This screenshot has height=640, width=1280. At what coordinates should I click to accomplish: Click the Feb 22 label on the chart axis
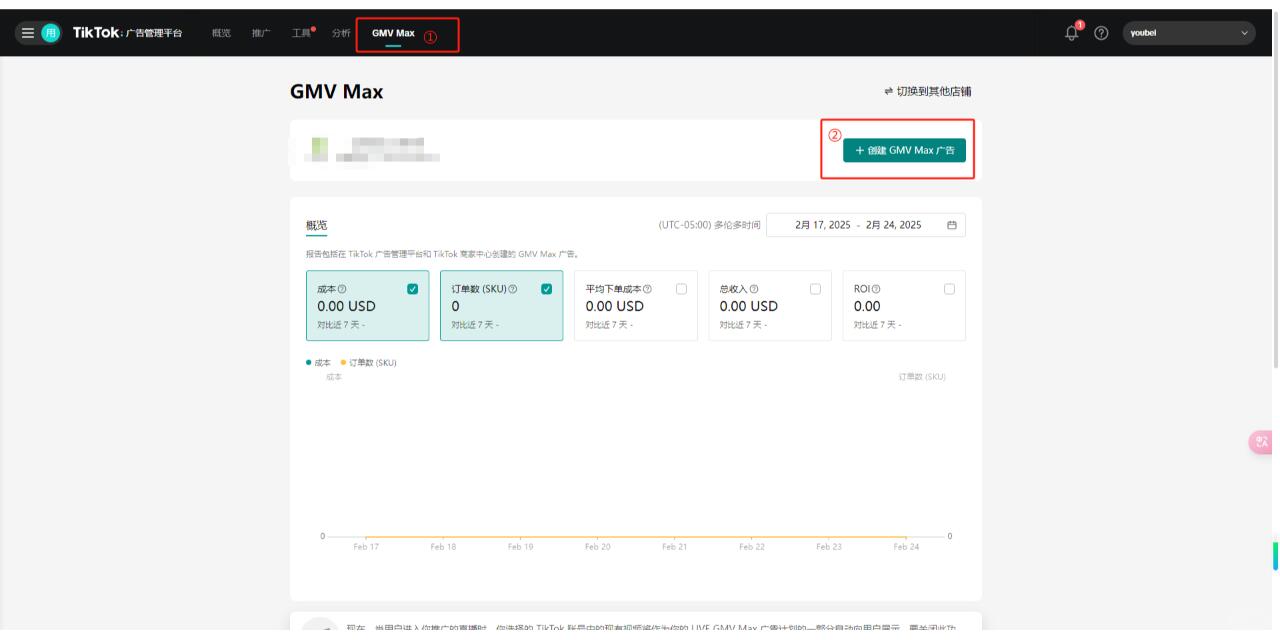point(752,547)
